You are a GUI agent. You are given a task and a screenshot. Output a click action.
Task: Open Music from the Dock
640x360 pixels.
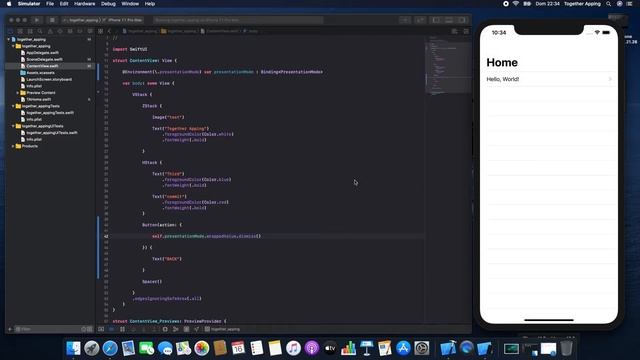tap(293, 348)
